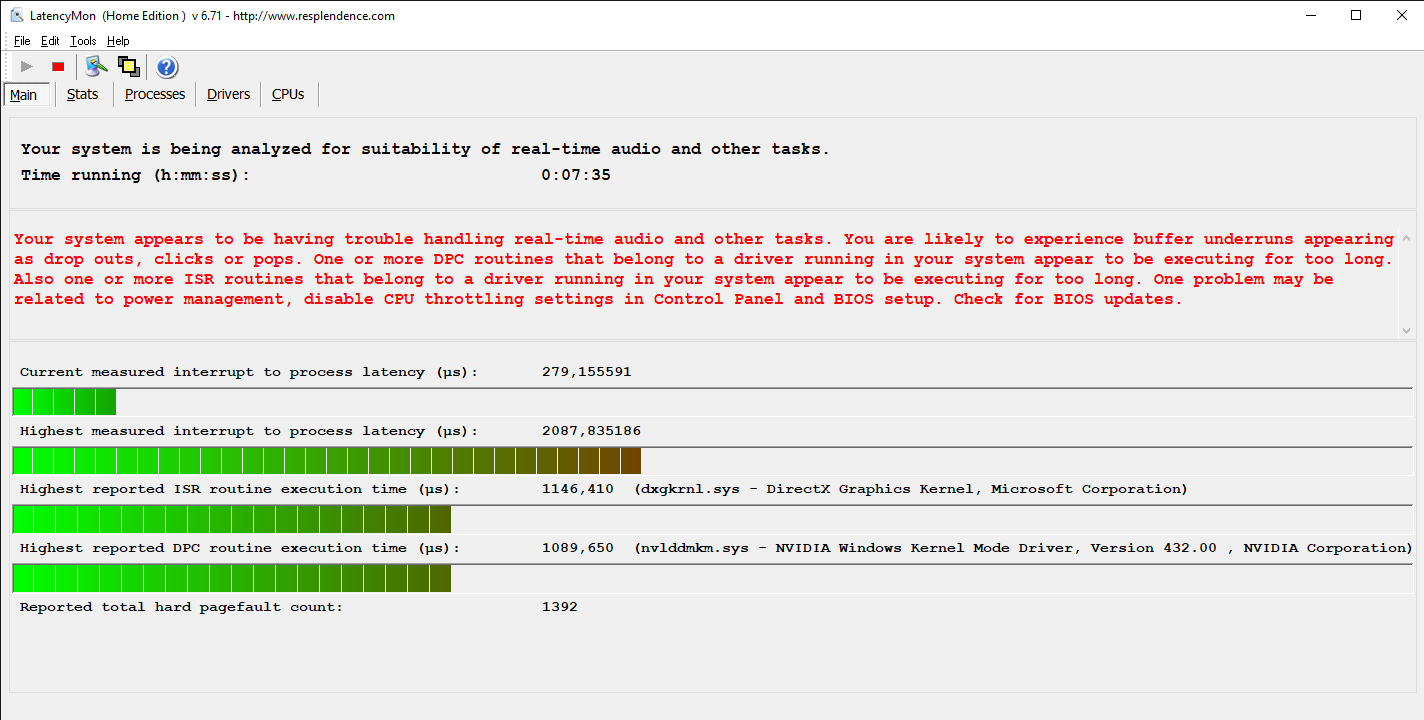Stop monitoring with the red square button
The width and height of the screenshot is (1424, 720).
click(58, 67)
